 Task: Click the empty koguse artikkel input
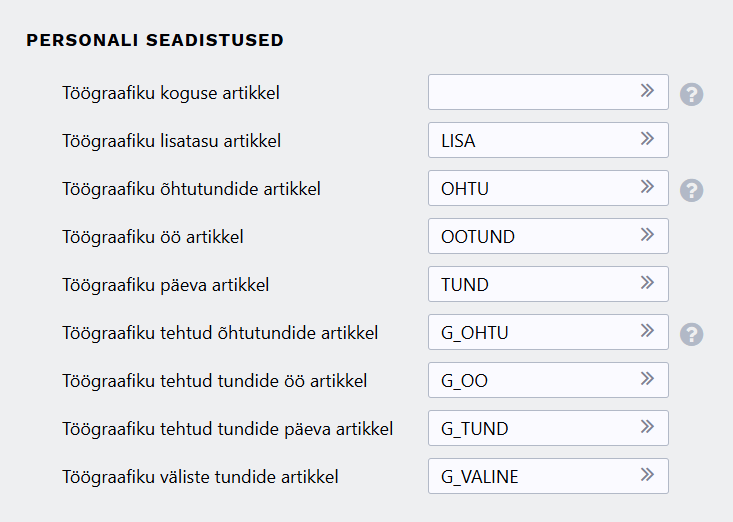[x=548, y=92]
